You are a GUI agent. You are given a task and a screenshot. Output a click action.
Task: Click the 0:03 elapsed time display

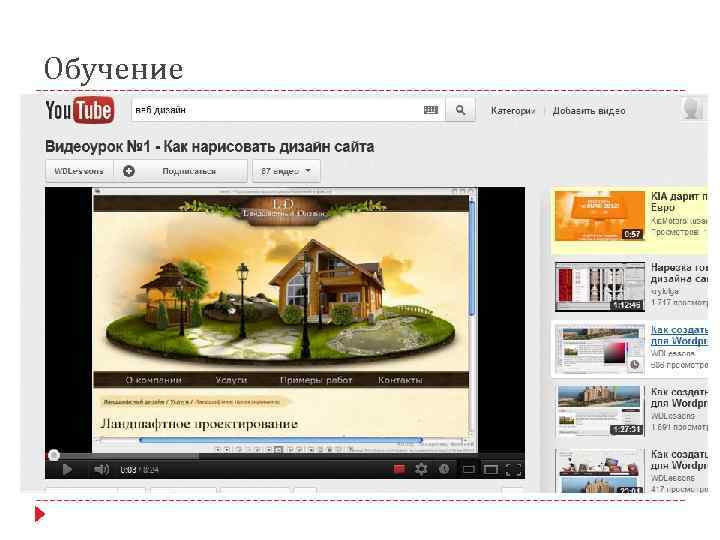pyautogui.click(x=128, y=470)
